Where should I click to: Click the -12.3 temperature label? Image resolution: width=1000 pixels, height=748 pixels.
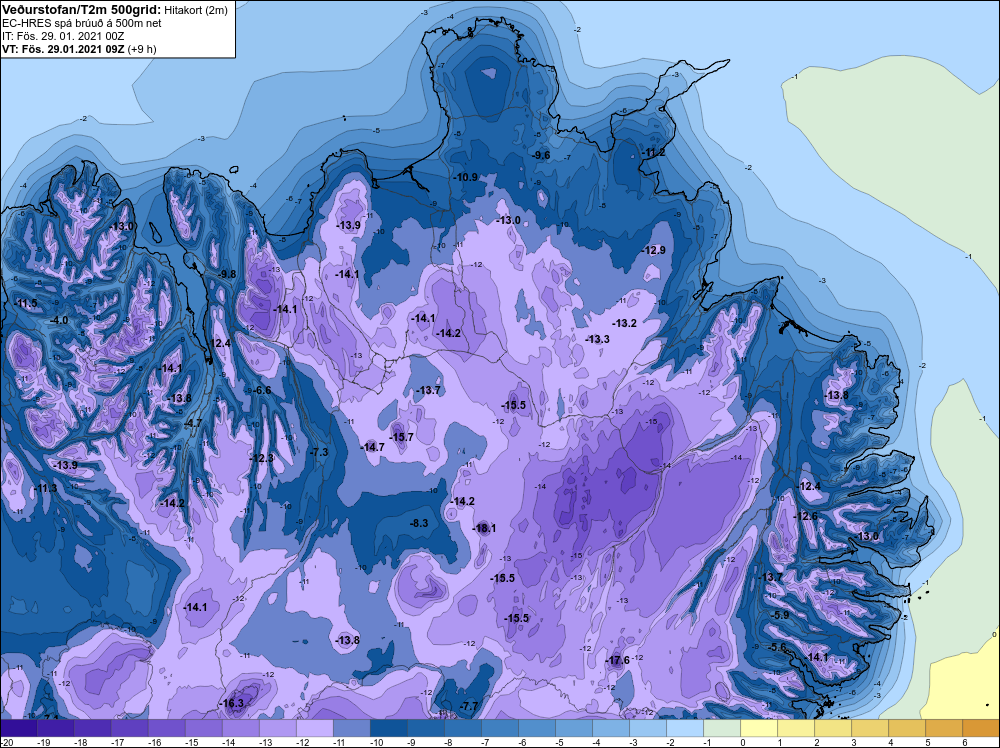point(261,458)
